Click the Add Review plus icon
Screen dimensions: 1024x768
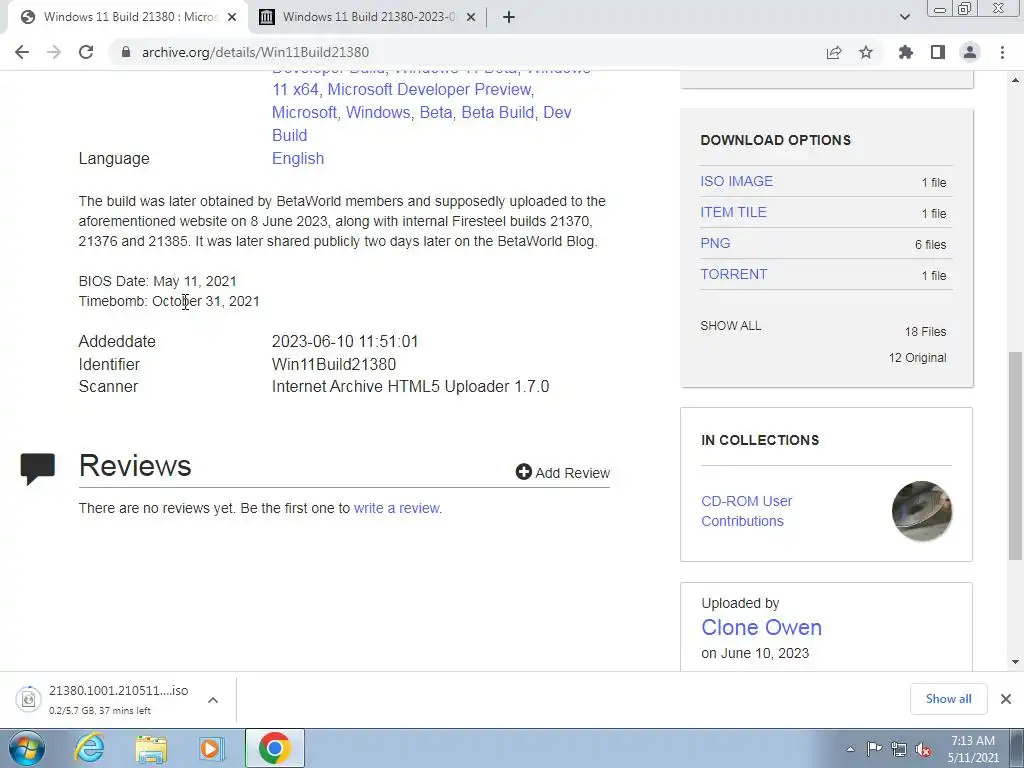click(x=524, y=472)
